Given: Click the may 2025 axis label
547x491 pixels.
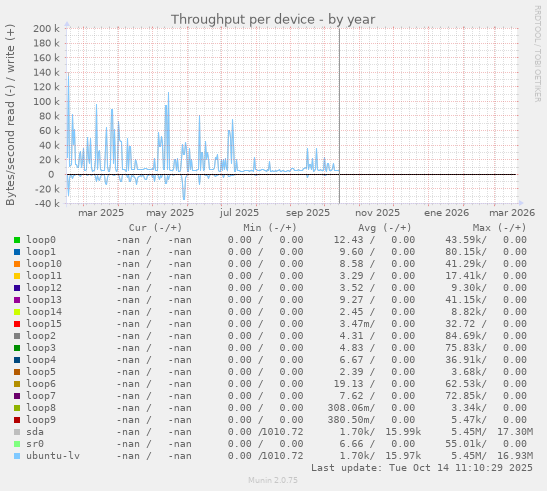Looking at the screenshot, I should [x=170, y=213].
